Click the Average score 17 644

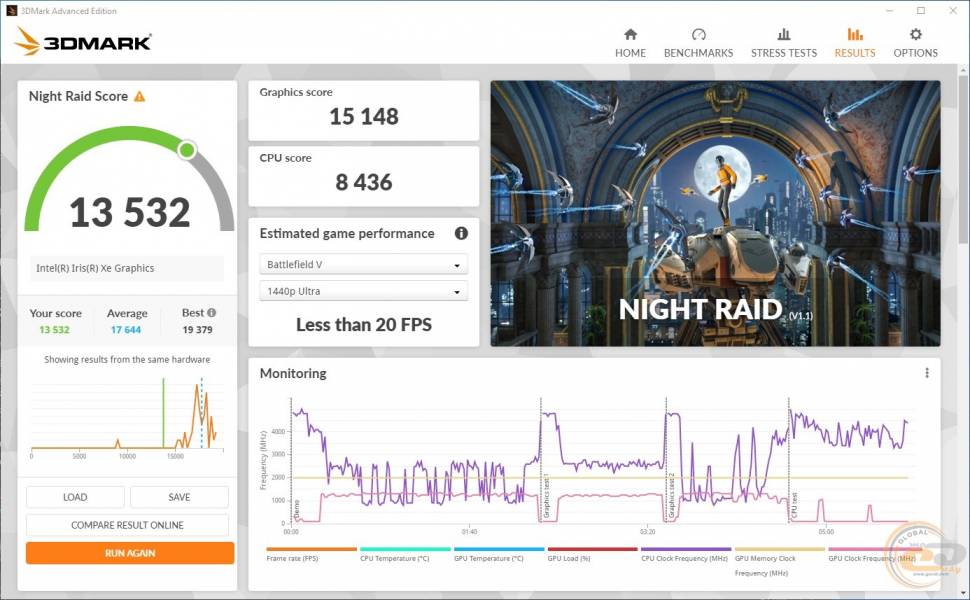[x=126, y=330]
